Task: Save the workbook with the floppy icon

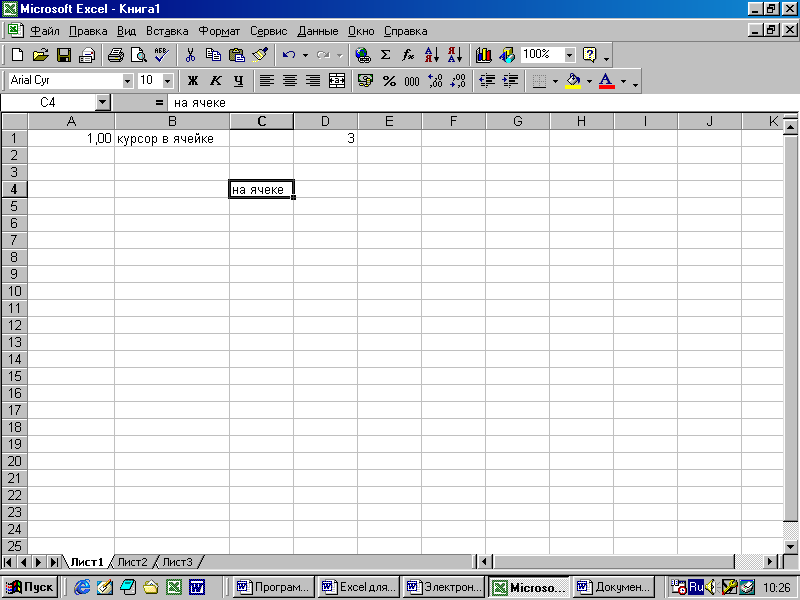Action: [x=64, y=55]
